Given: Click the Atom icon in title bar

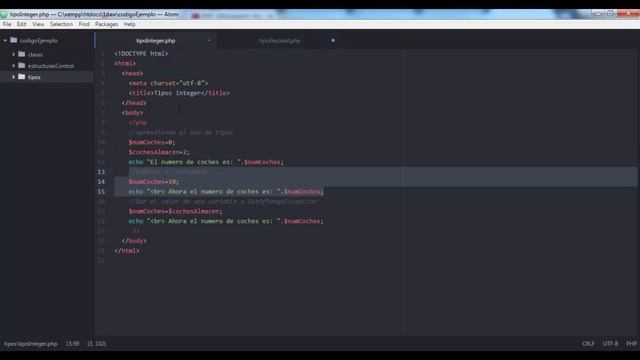Looking at the screenshot, I should coord(4,14).
